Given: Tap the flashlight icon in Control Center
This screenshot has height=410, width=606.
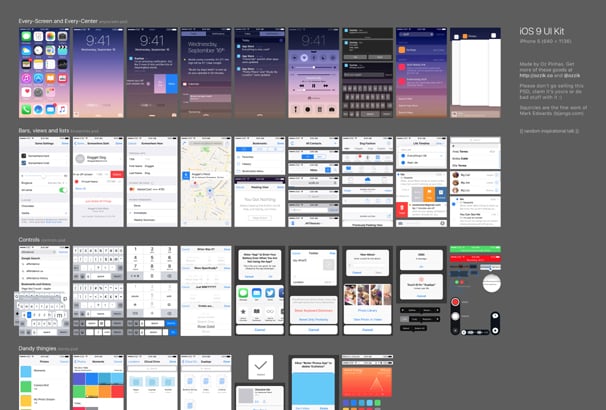Looking at the screenshot, I should click(x=296, y=109).
